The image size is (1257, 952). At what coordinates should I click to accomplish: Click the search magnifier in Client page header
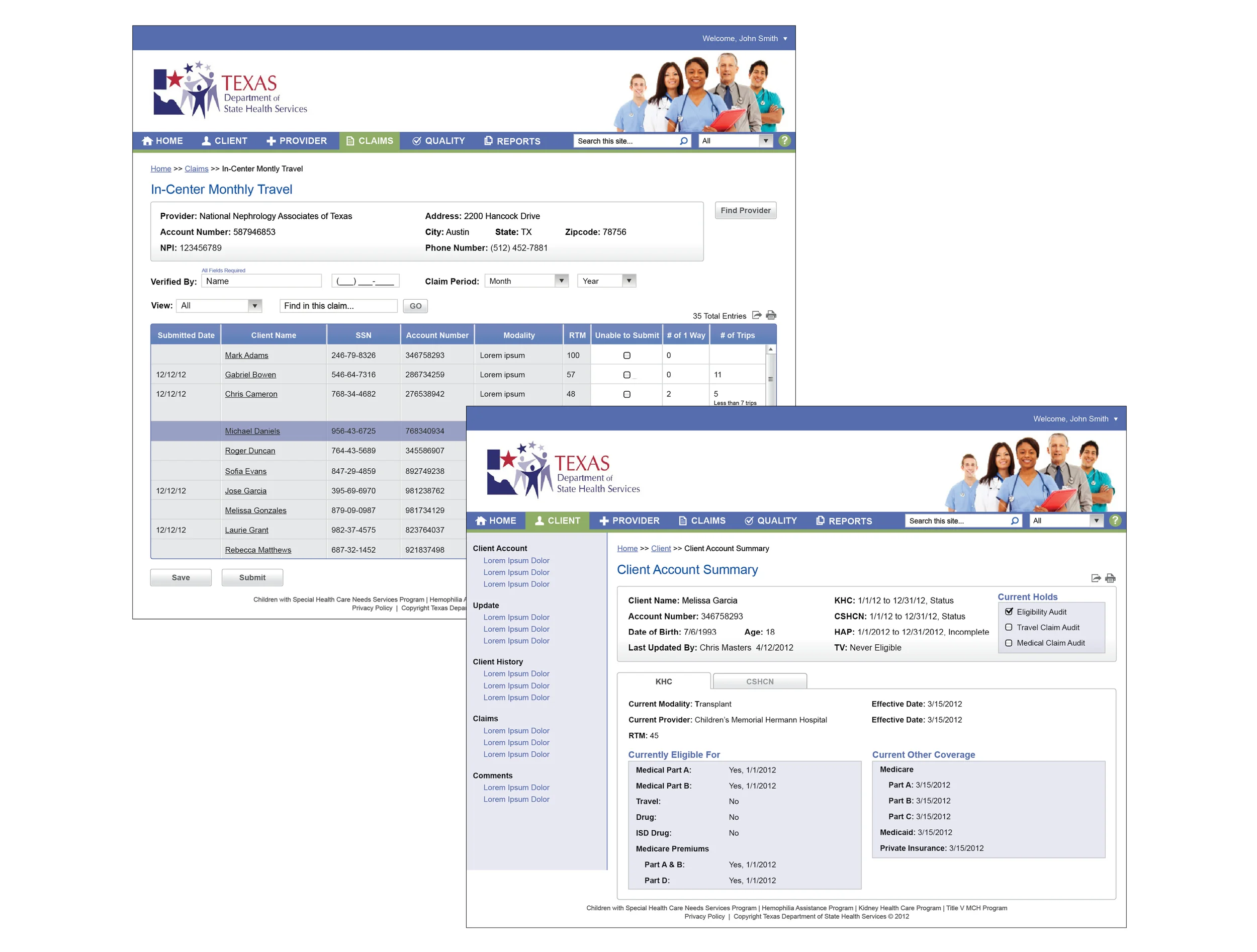1014,521
